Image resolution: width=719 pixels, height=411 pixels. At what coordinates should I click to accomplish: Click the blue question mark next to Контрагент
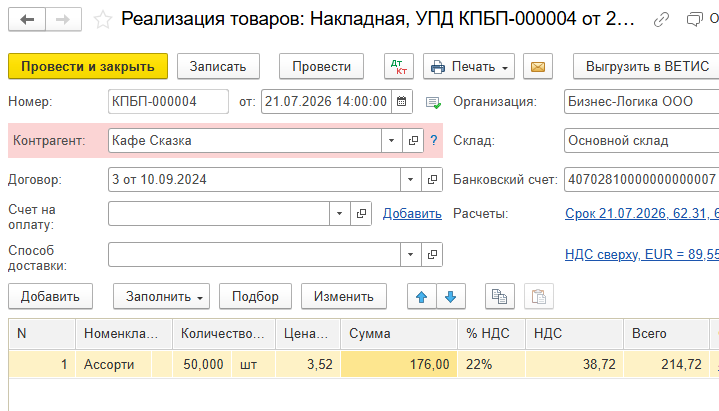click(434, 140)
